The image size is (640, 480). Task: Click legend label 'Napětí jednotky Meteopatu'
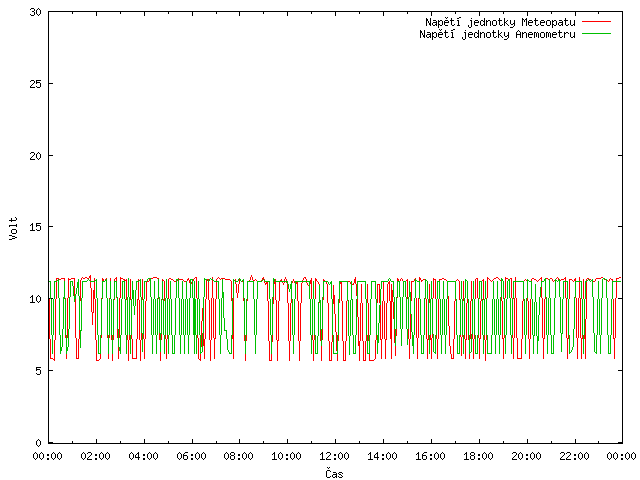point(500,22)
